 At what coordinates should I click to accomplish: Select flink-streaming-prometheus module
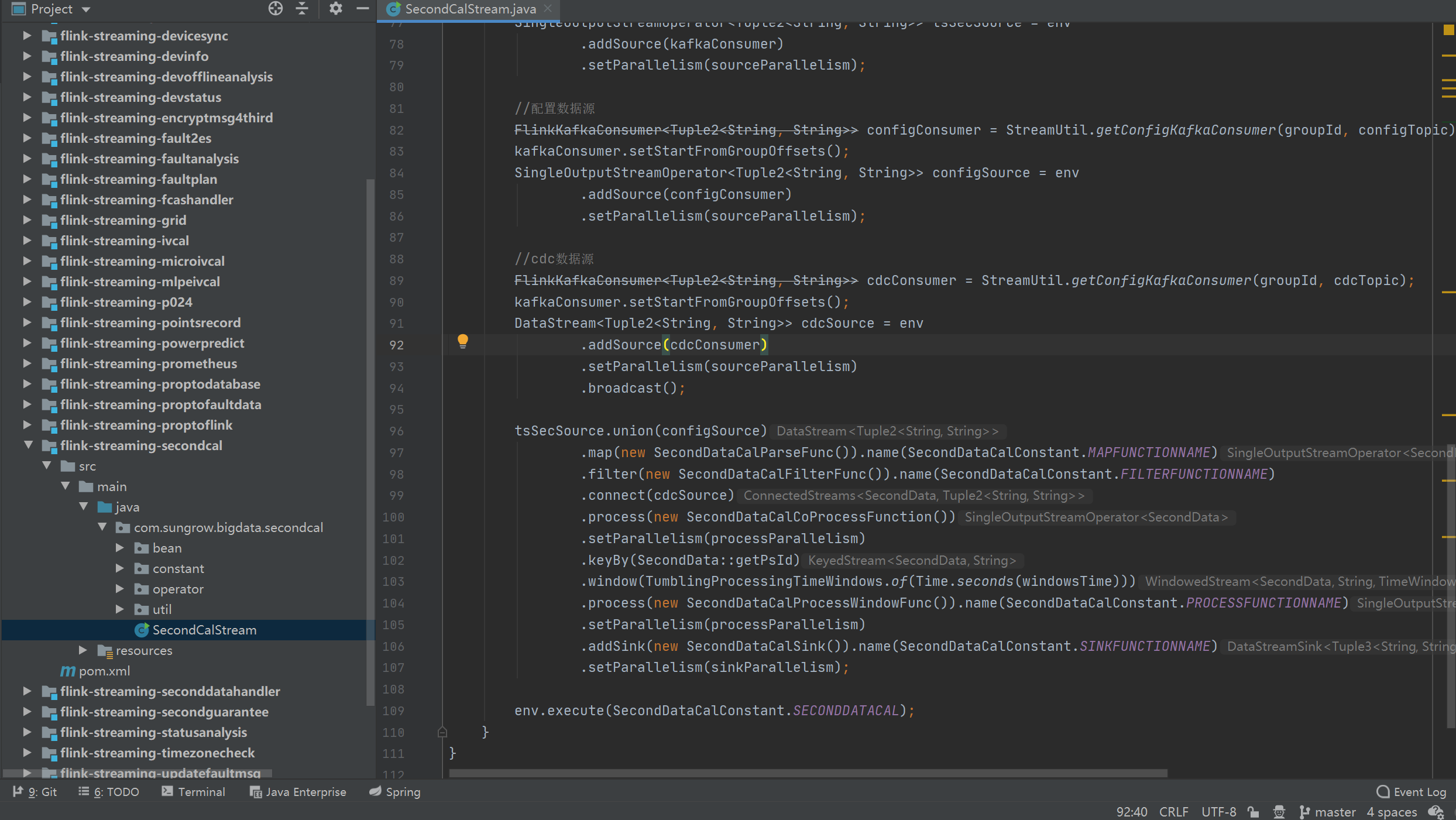coord(149,363)
